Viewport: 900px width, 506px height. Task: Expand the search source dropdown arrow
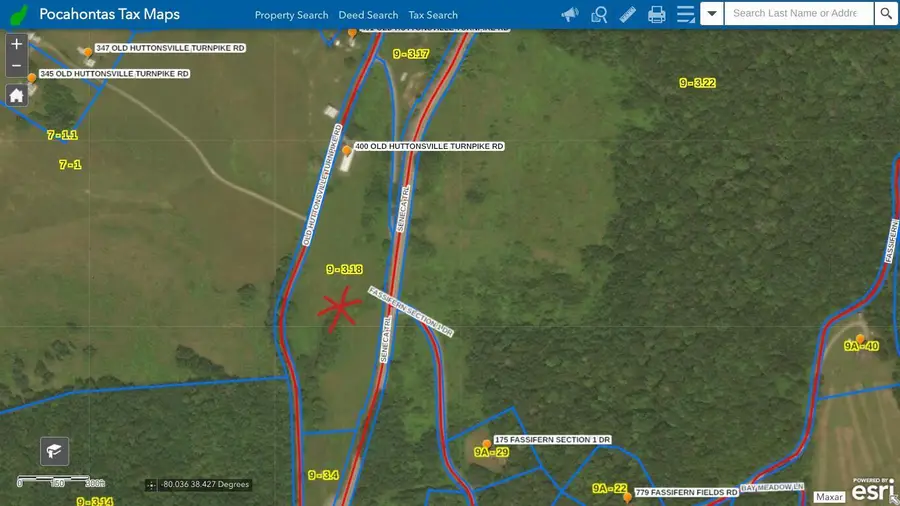(x=712, y=14)
